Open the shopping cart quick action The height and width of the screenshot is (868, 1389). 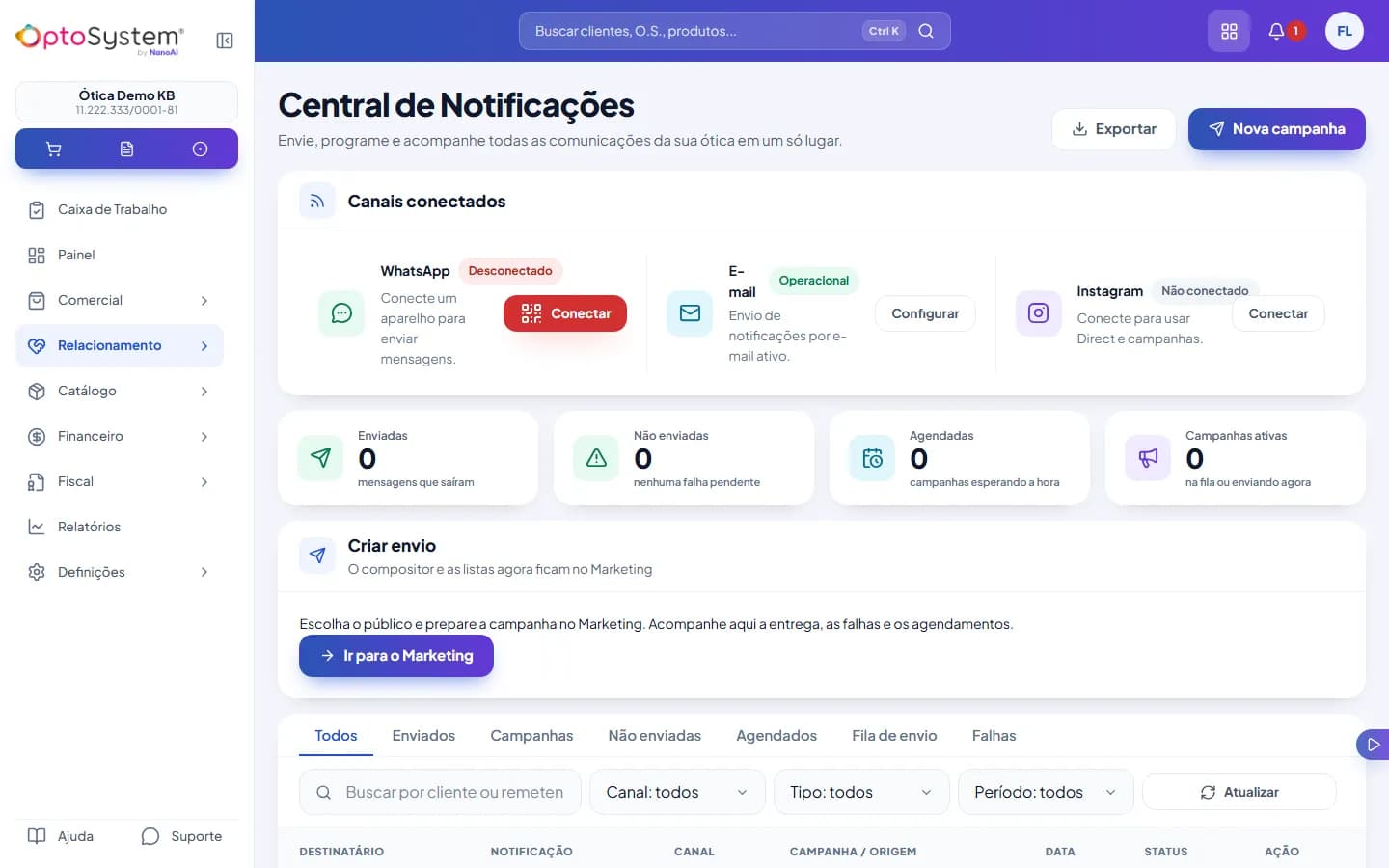click(54, 149)
